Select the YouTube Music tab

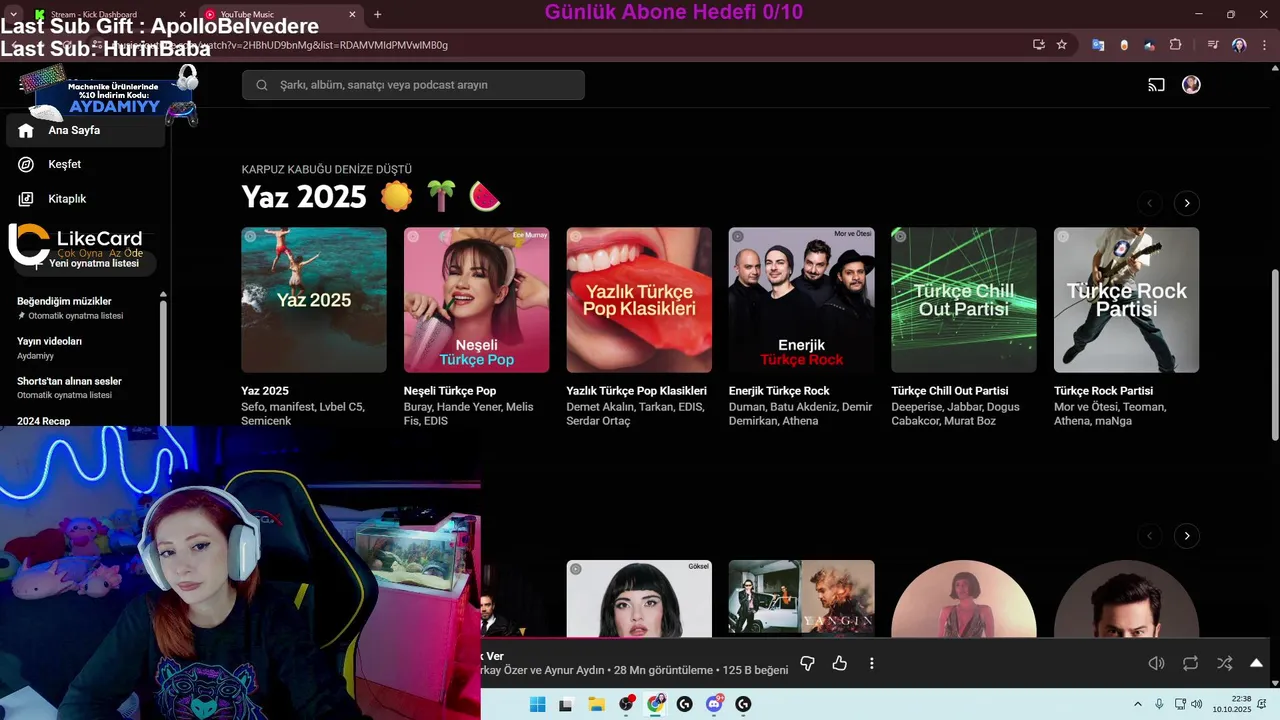point(280,14)
